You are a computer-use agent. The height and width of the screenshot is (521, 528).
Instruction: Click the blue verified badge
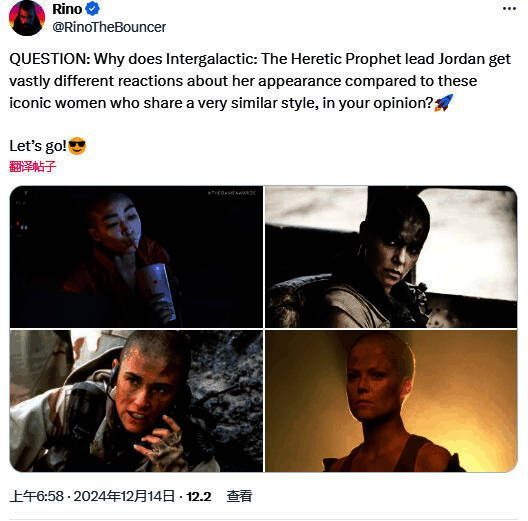pyautogui.click(x=92, y=9)
